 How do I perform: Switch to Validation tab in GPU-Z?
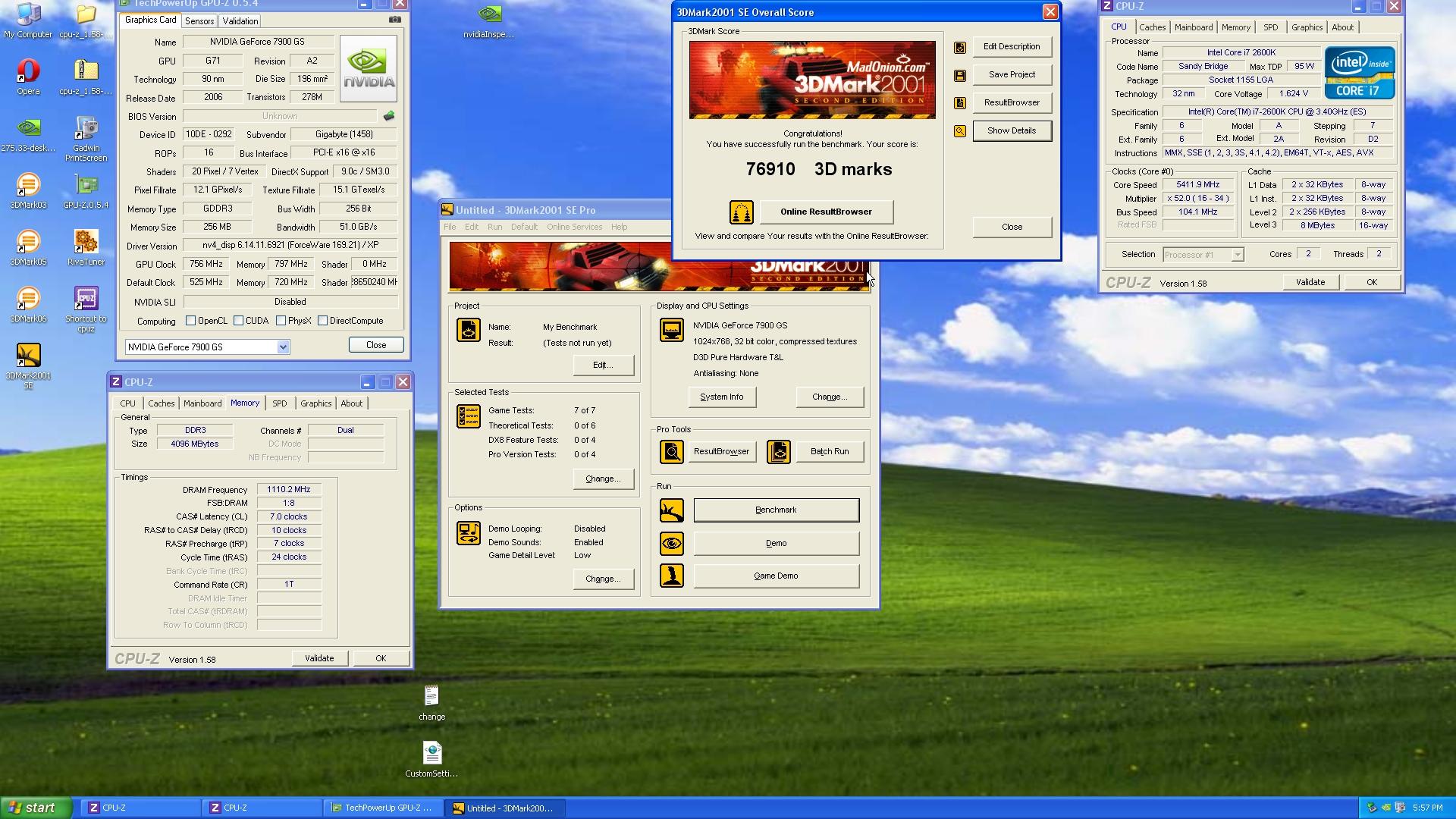pyautogui.click(x=240, y=21)
